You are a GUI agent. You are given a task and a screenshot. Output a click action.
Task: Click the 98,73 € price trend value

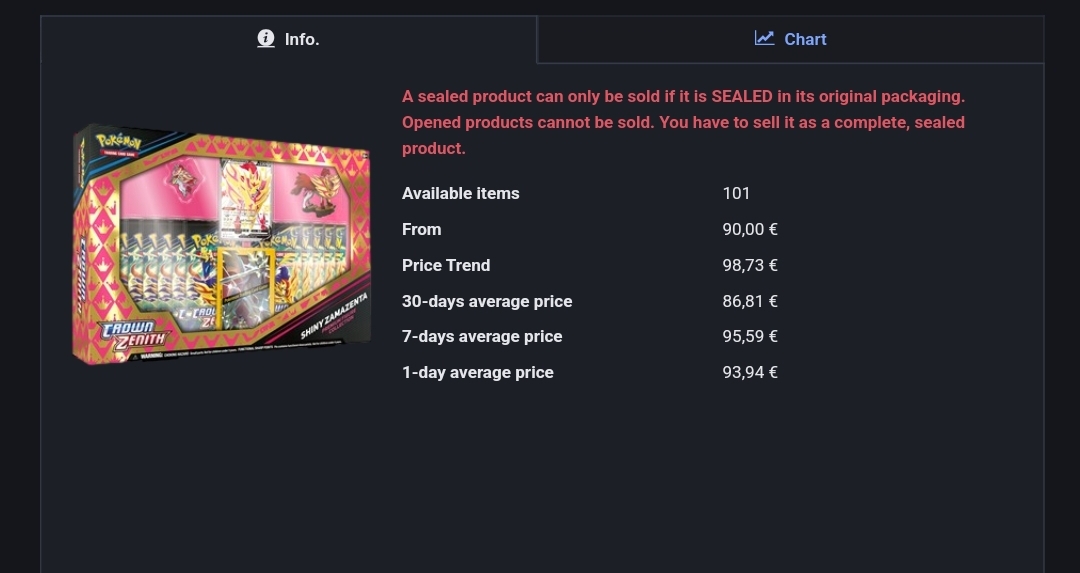750,265
